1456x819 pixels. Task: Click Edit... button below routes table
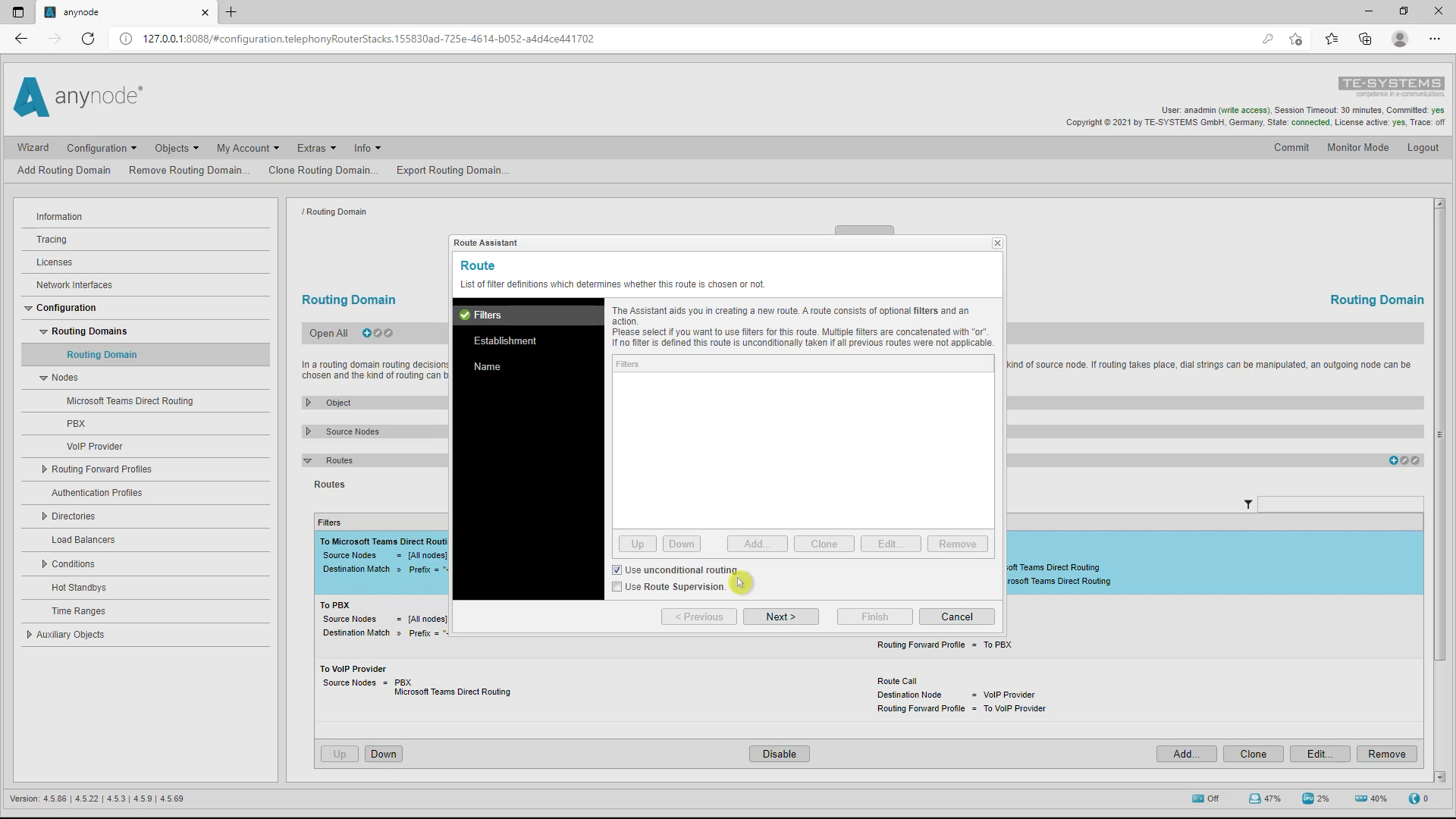1319,754
